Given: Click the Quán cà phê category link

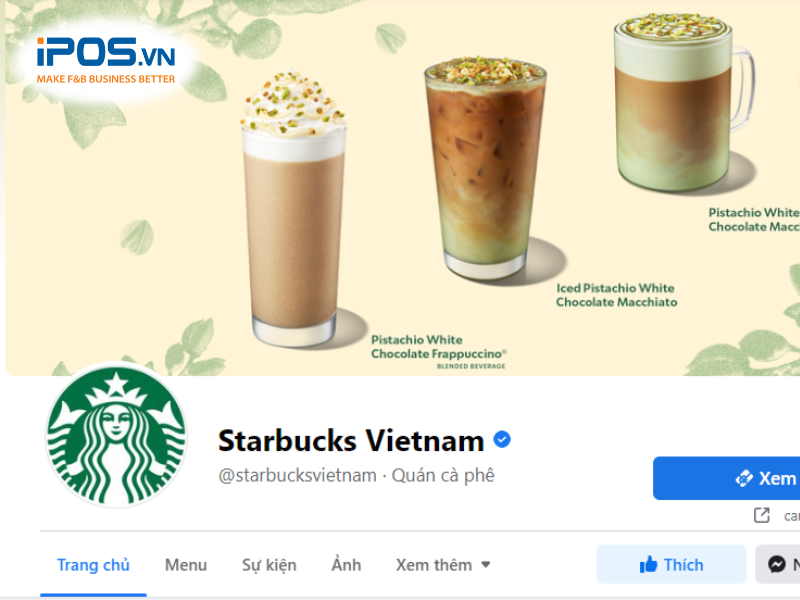Looking at the screenshot, I should coord(443,476).
